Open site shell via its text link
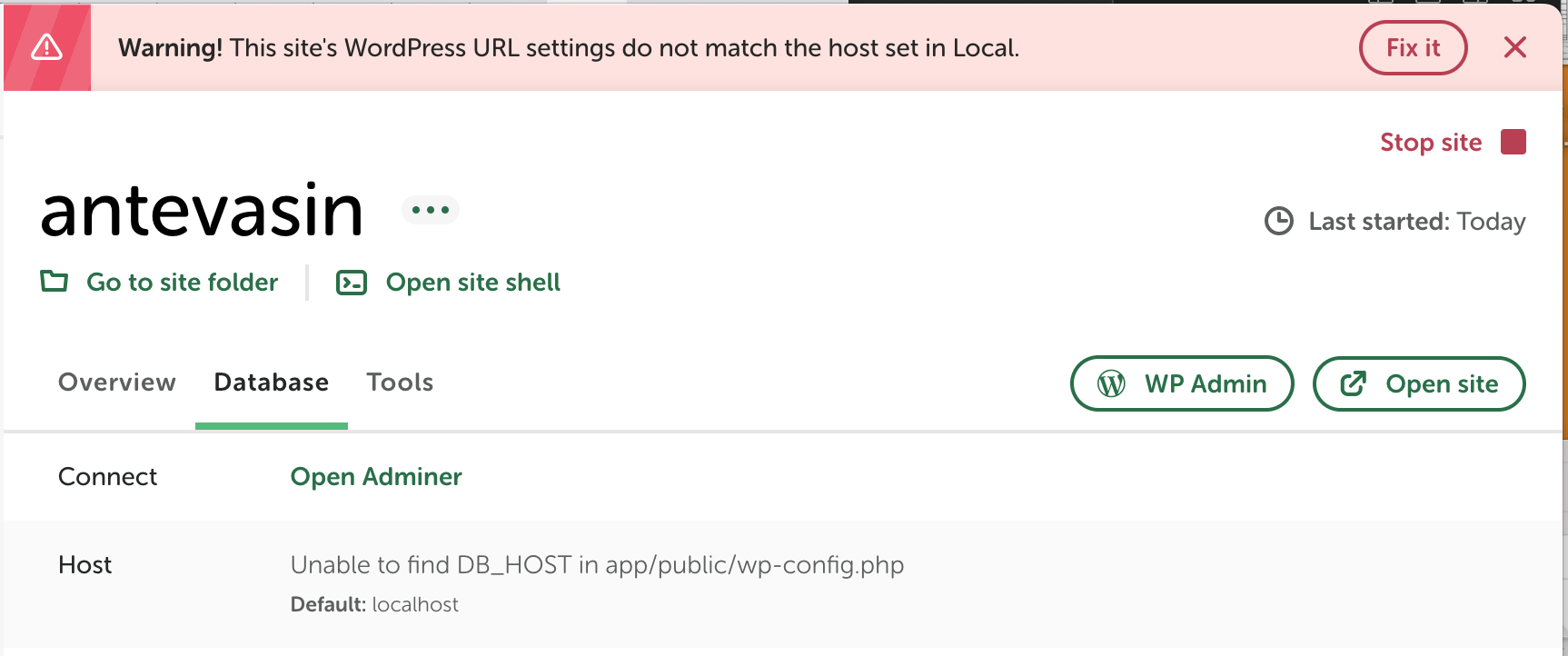The height and width of the screenshot is (656, 1568). point(472,283)
